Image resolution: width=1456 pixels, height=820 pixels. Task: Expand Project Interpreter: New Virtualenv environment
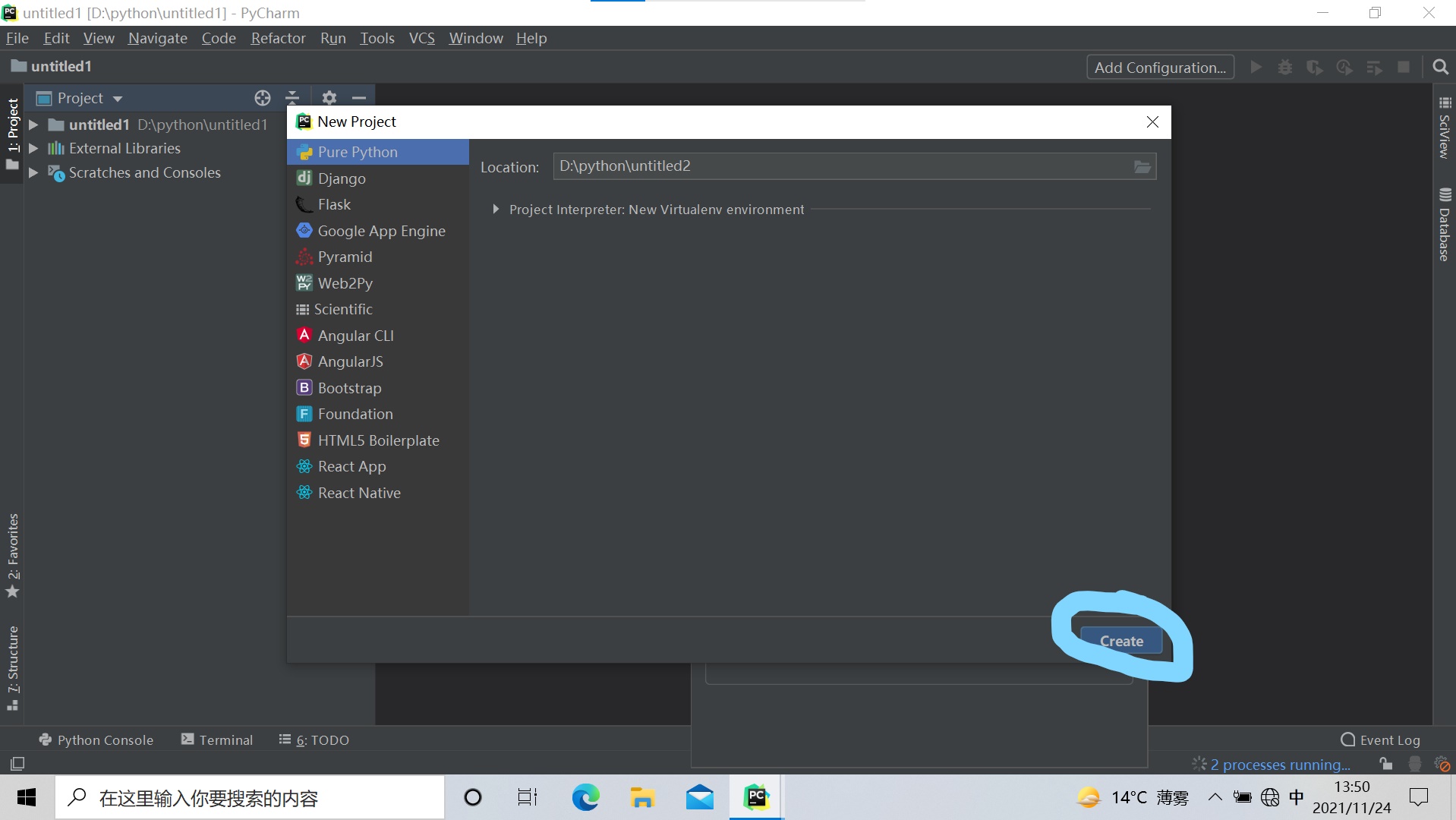tap(496, 210)
